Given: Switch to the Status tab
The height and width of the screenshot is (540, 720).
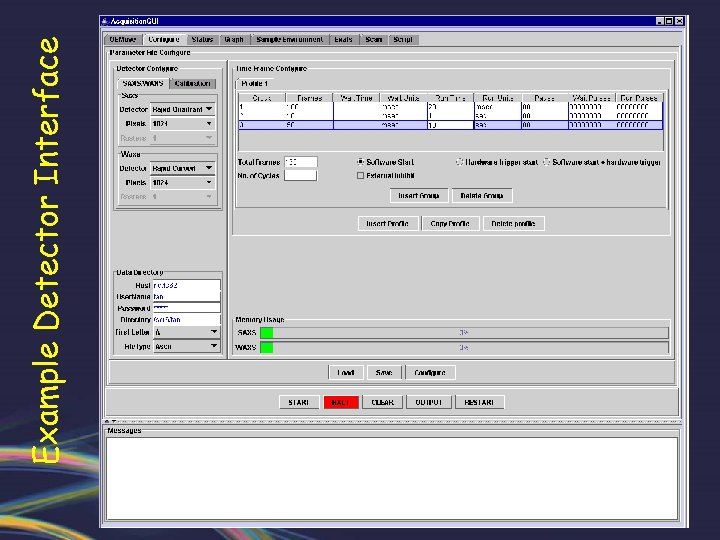Looking at the screenshot, I should coord(202,39).
